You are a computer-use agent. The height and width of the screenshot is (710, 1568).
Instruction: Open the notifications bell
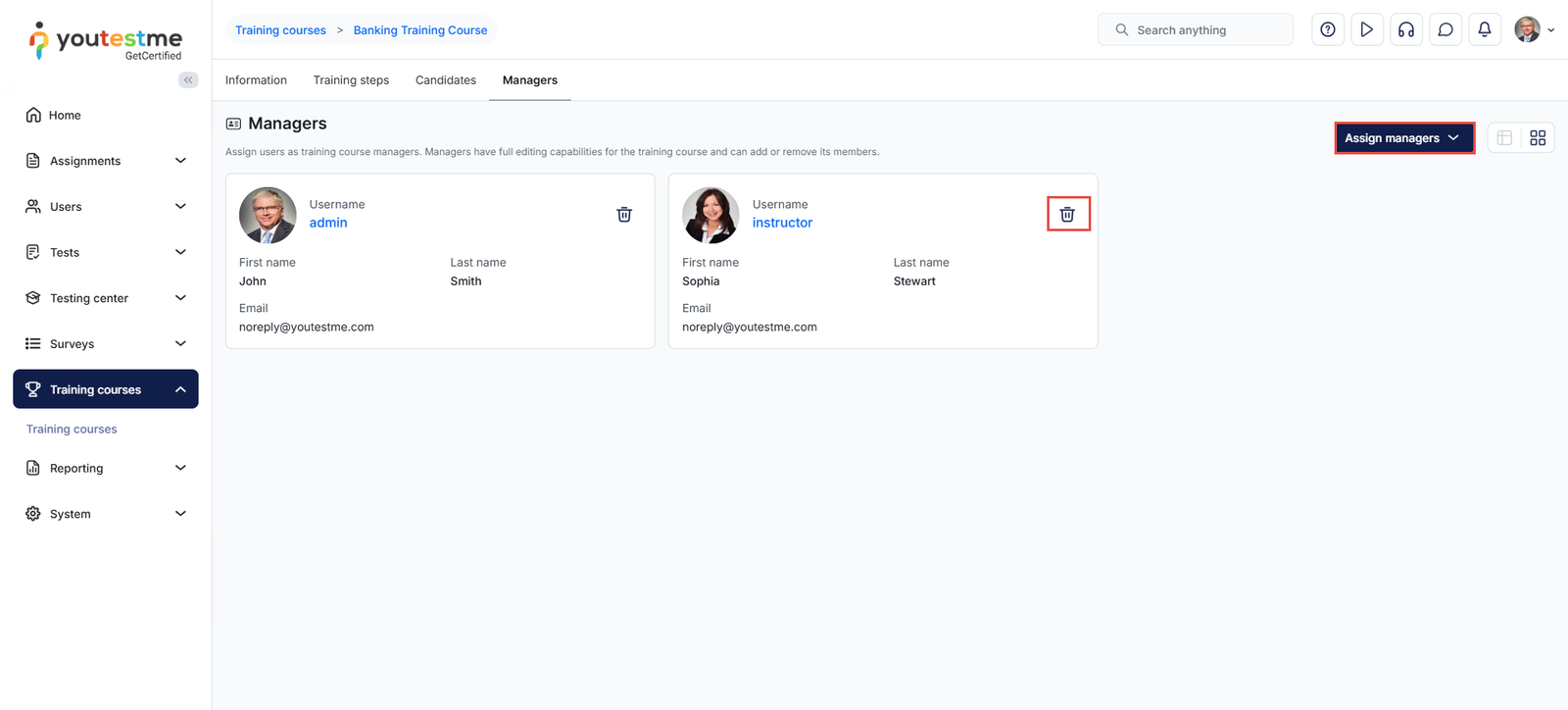1484,30
